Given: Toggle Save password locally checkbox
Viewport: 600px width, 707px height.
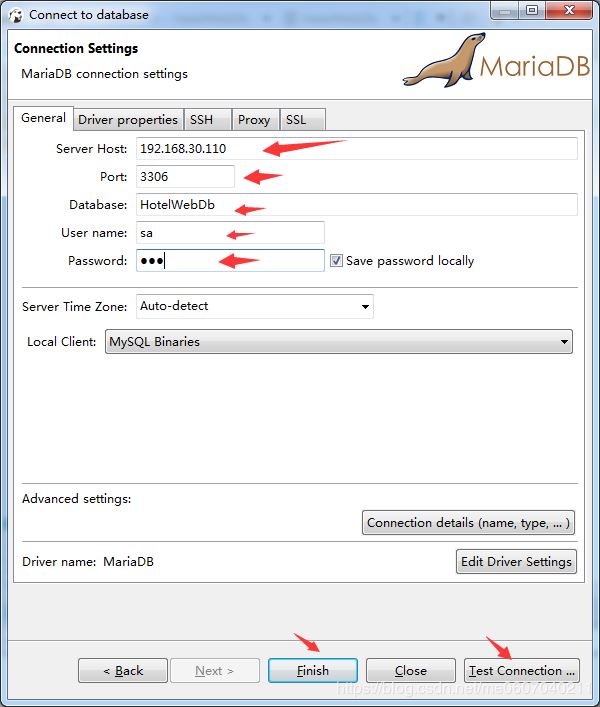Looking at the screenshot, I should [x=336, y=261].
